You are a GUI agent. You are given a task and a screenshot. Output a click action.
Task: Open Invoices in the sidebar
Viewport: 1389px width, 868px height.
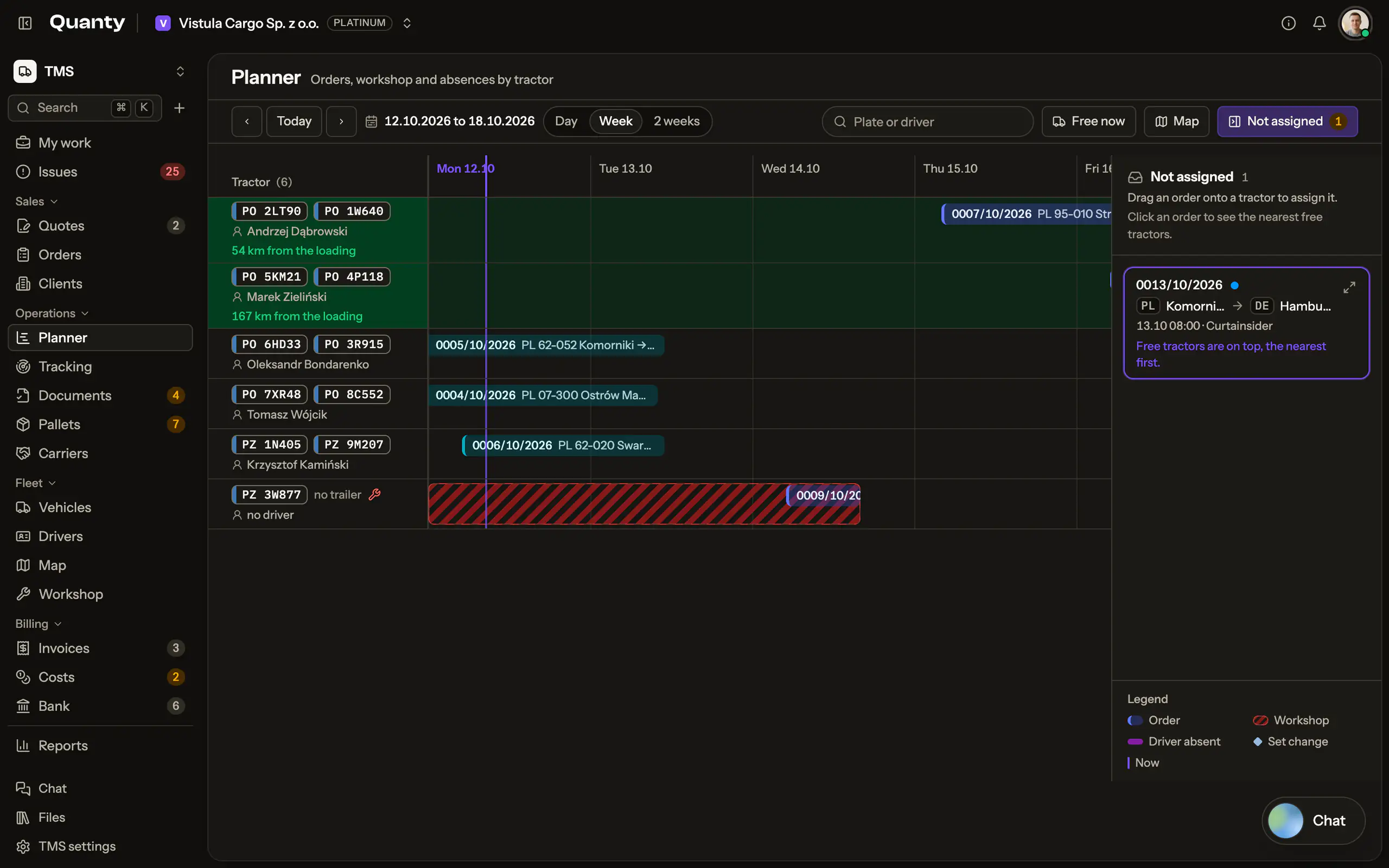(x=100, y=648)
